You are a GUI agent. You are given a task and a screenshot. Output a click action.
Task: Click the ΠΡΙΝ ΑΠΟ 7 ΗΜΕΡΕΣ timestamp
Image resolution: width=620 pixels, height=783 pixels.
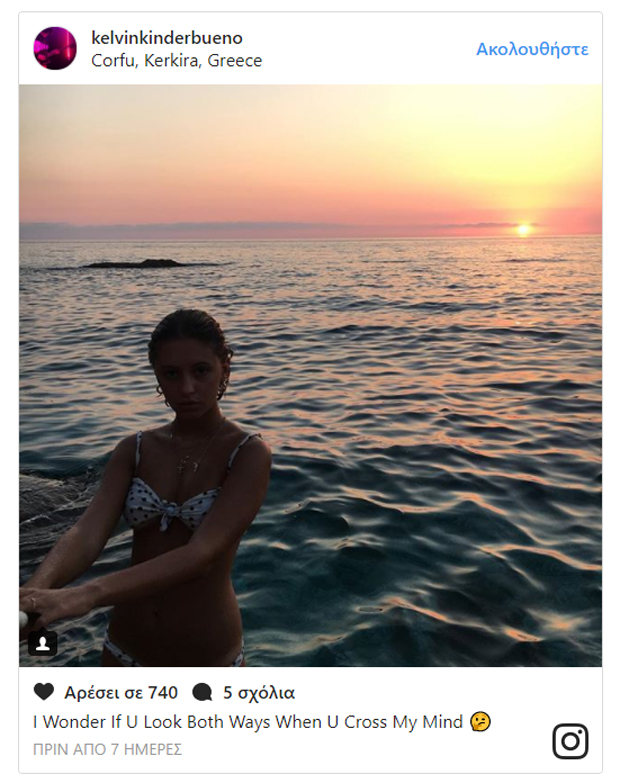coord(107,749)
